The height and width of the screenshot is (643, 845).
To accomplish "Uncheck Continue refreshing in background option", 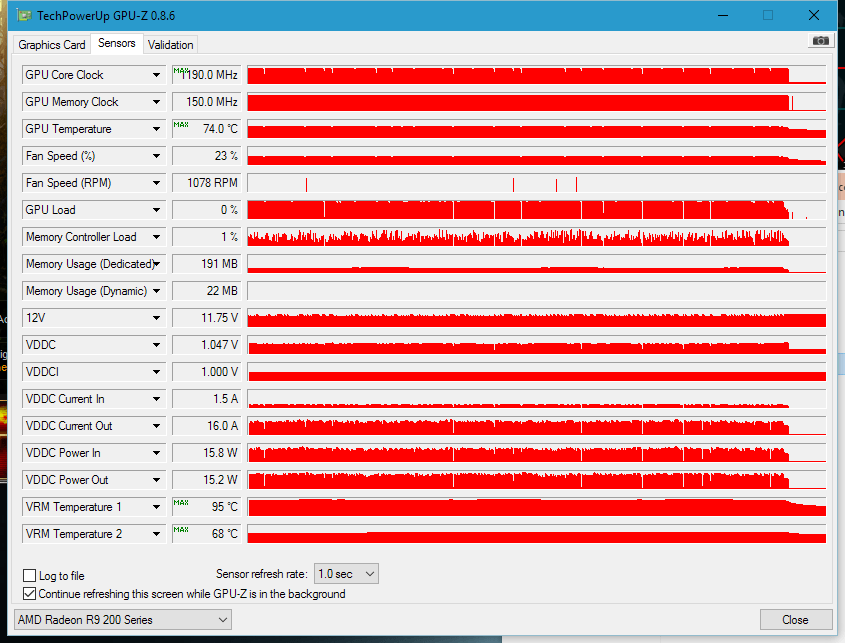I will point(30,593).
